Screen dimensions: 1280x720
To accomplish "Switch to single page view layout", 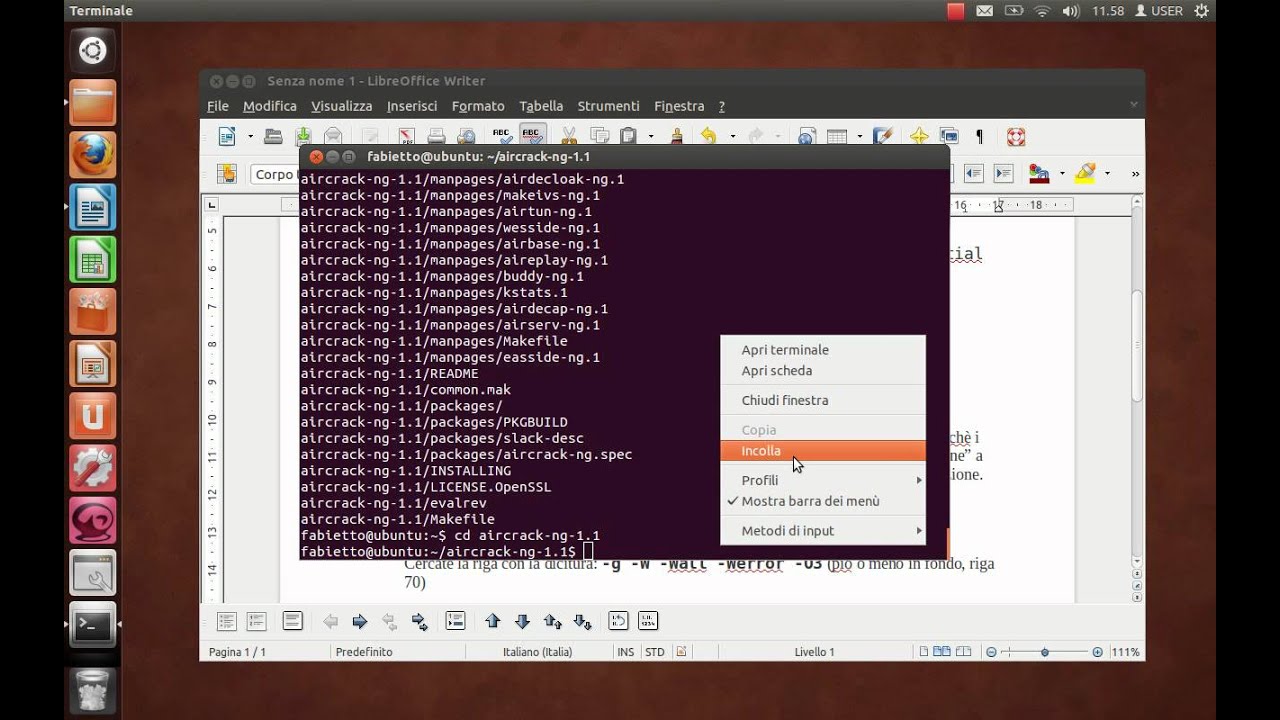I will 923,652.
